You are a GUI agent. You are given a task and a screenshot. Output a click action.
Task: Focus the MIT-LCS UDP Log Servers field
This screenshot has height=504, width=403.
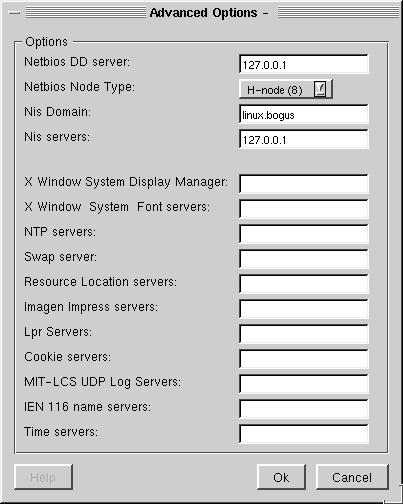pos(304,384)
